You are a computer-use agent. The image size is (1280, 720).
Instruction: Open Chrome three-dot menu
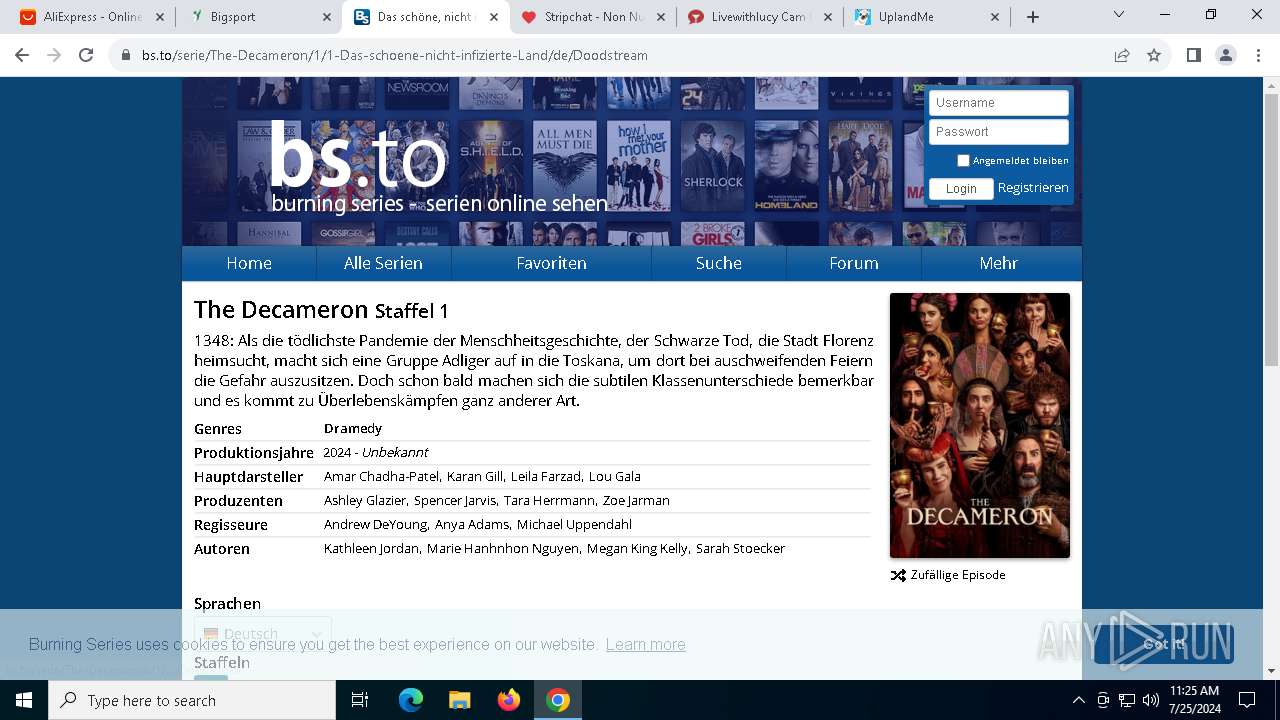click(1258, 55)
